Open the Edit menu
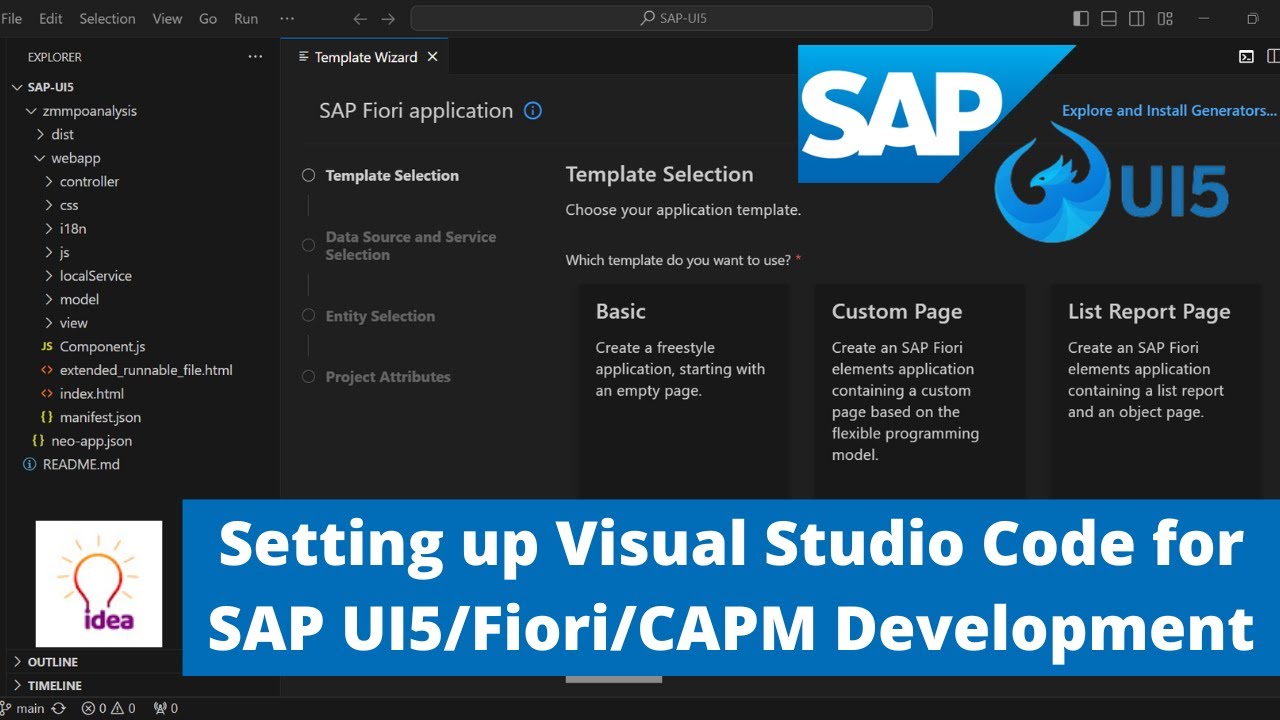Viewport: 1280px width, 720px height. pos(50,19)
